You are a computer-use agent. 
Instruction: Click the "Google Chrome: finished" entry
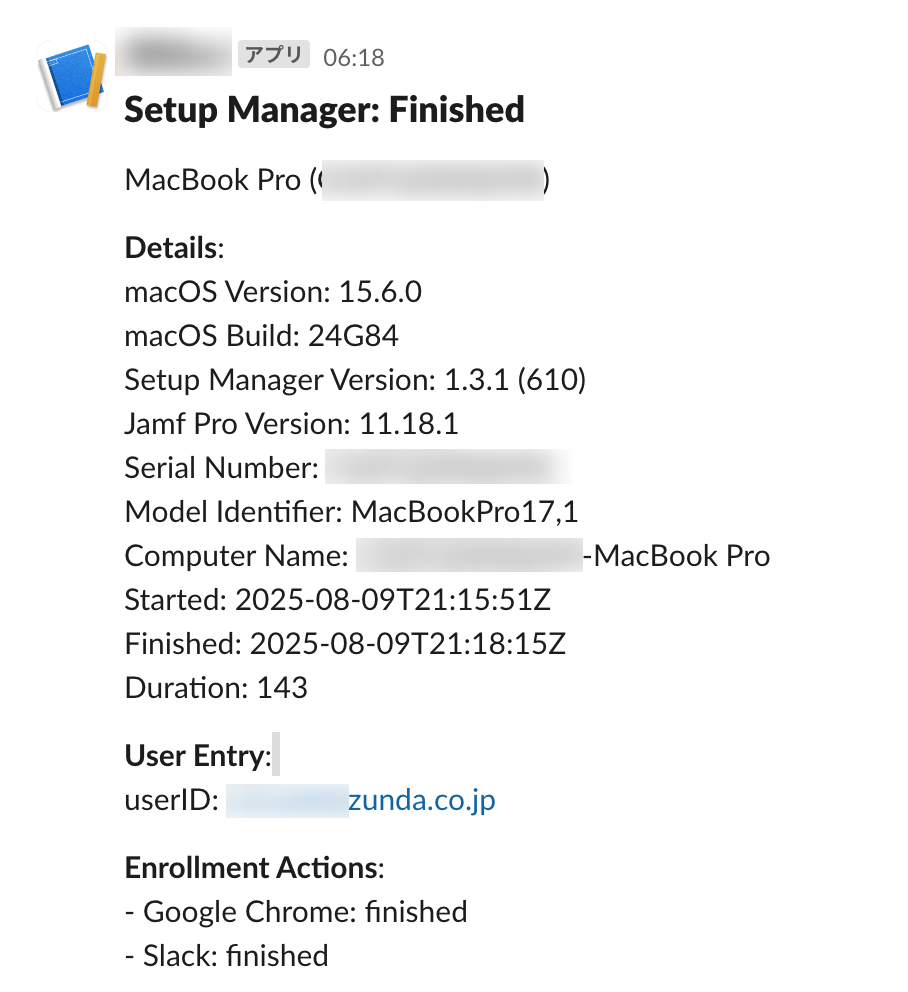[296, 912]
